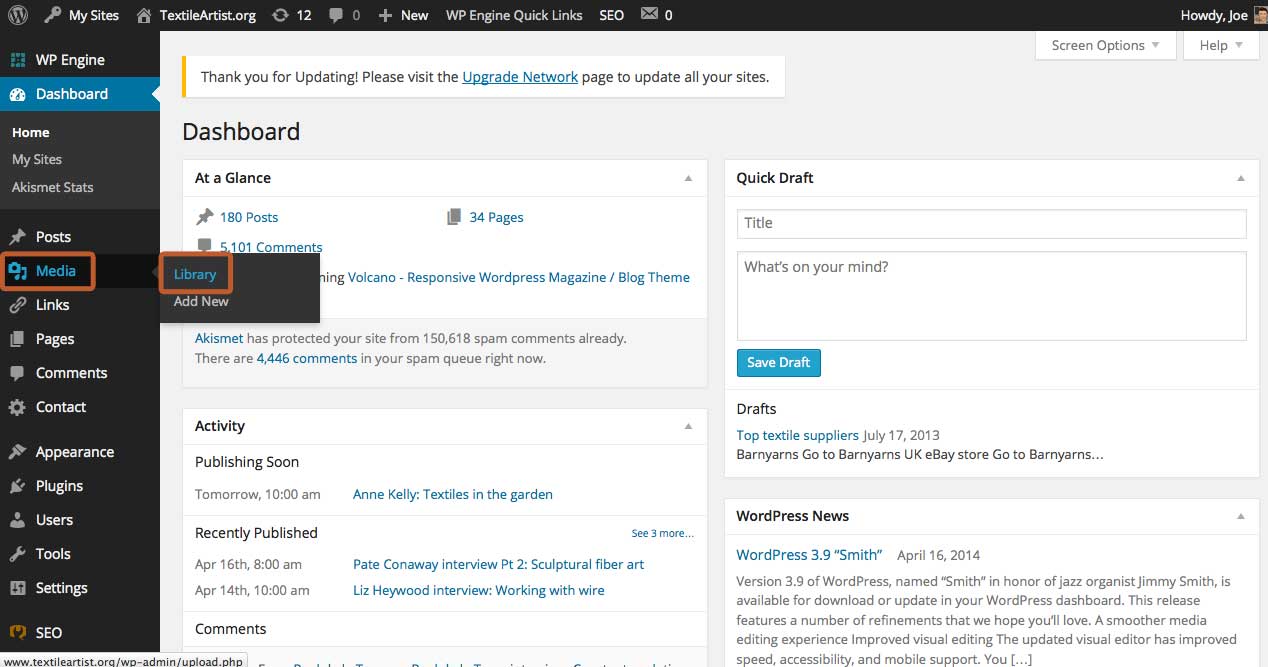Viewport: 1268px width, 667px height.
Task: Click the Users person icon
Action: pyautogui.click(x=18, y=520)
